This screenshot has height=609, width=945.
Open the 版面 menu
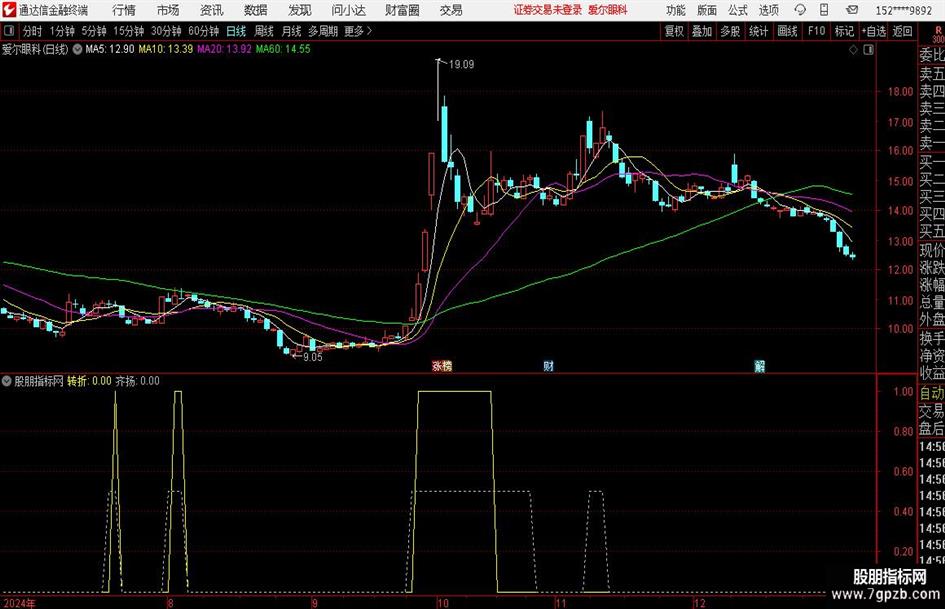tap(707, 10)
